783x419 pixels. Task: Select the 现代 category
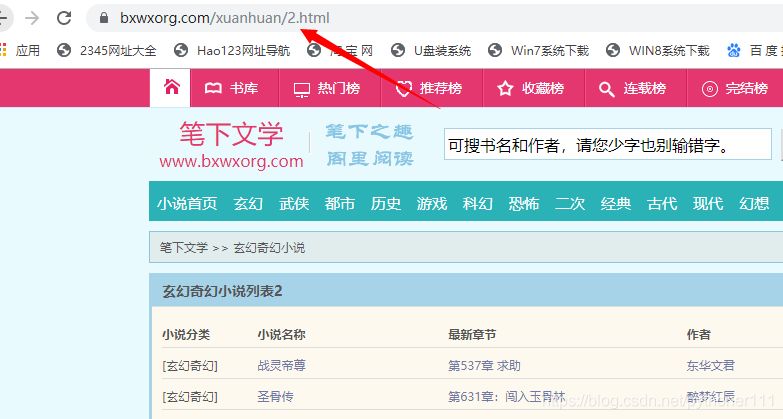(x=708, y=204)
